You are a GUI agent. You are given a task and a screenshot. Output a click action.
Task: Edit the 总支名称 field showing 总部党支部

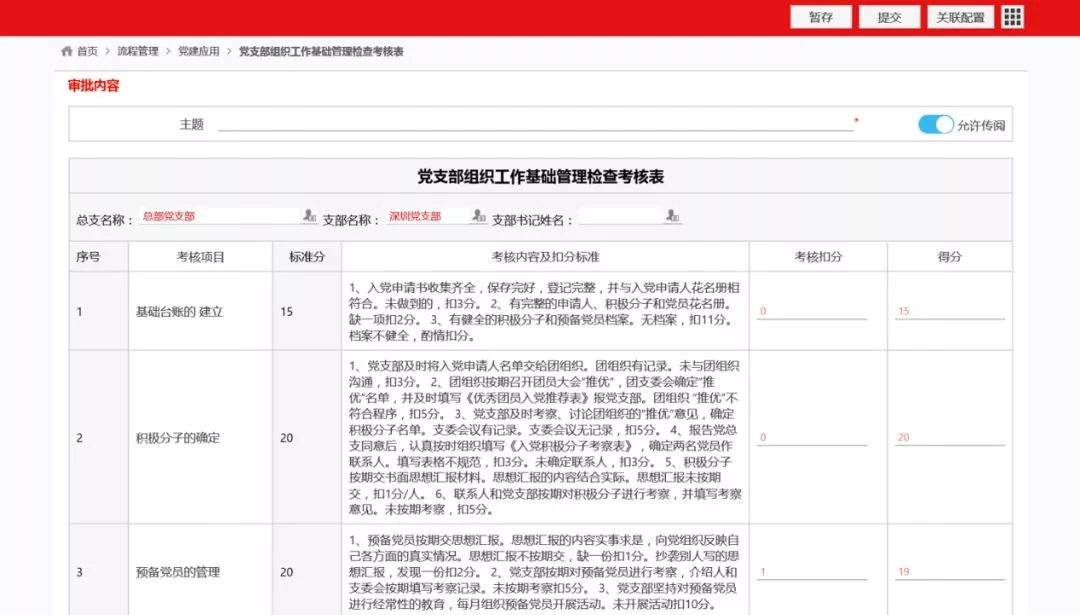[x=220, y=216]
